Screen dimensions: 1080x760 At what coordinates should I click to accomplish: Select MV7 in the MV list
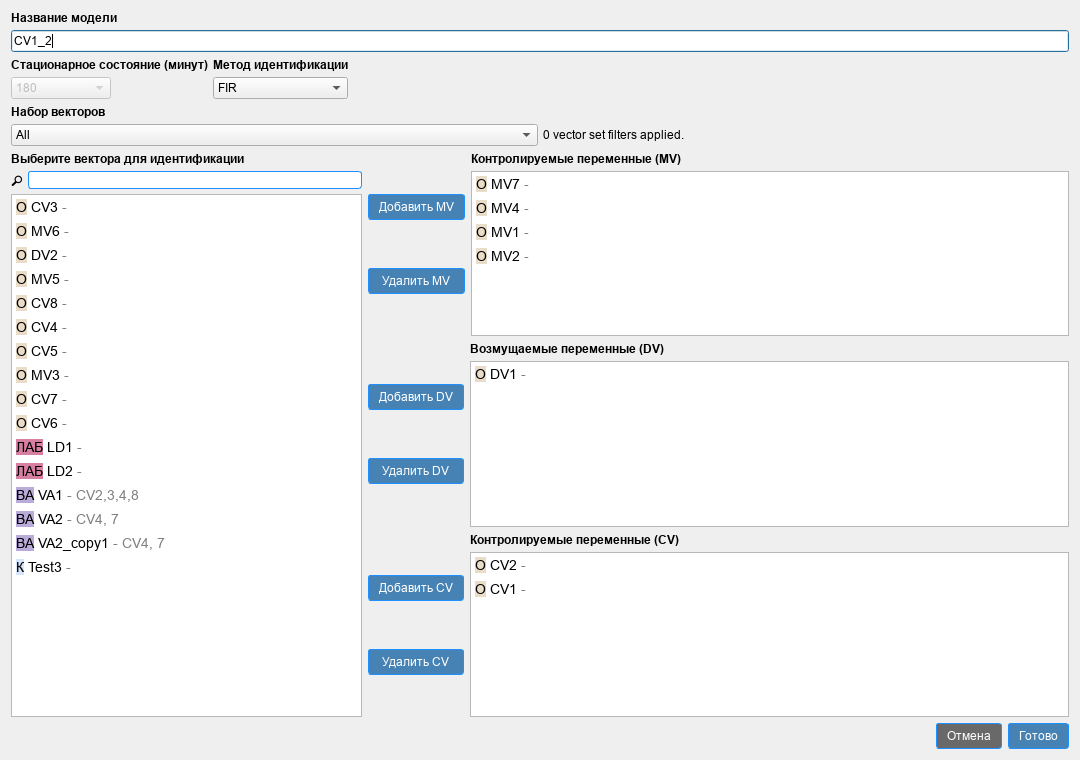click(769, 184)
